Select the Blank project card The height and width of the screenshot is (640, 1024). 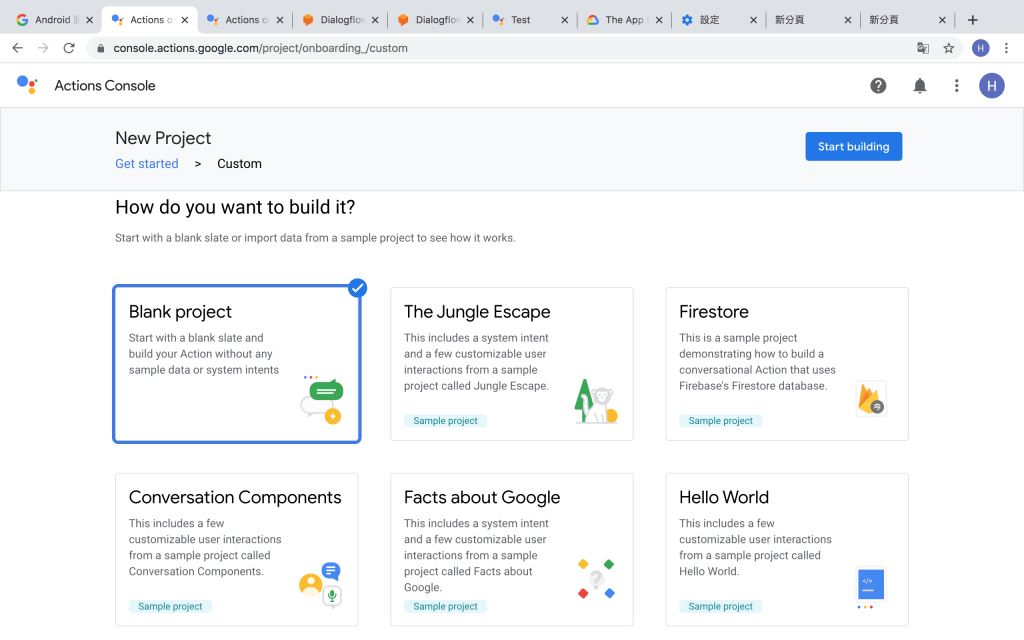[x=237, y=364]
